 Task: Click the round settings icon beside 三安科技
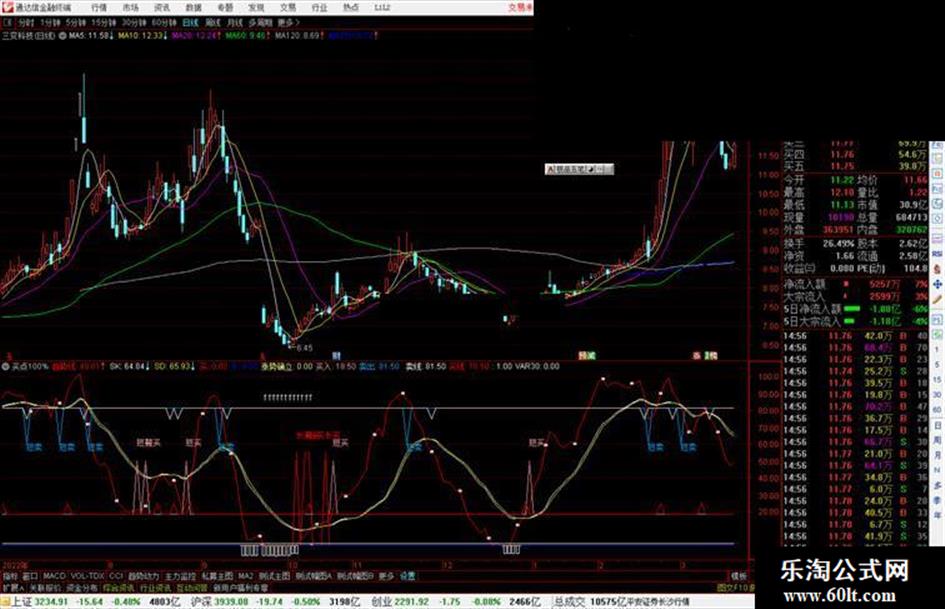[63, 36]
